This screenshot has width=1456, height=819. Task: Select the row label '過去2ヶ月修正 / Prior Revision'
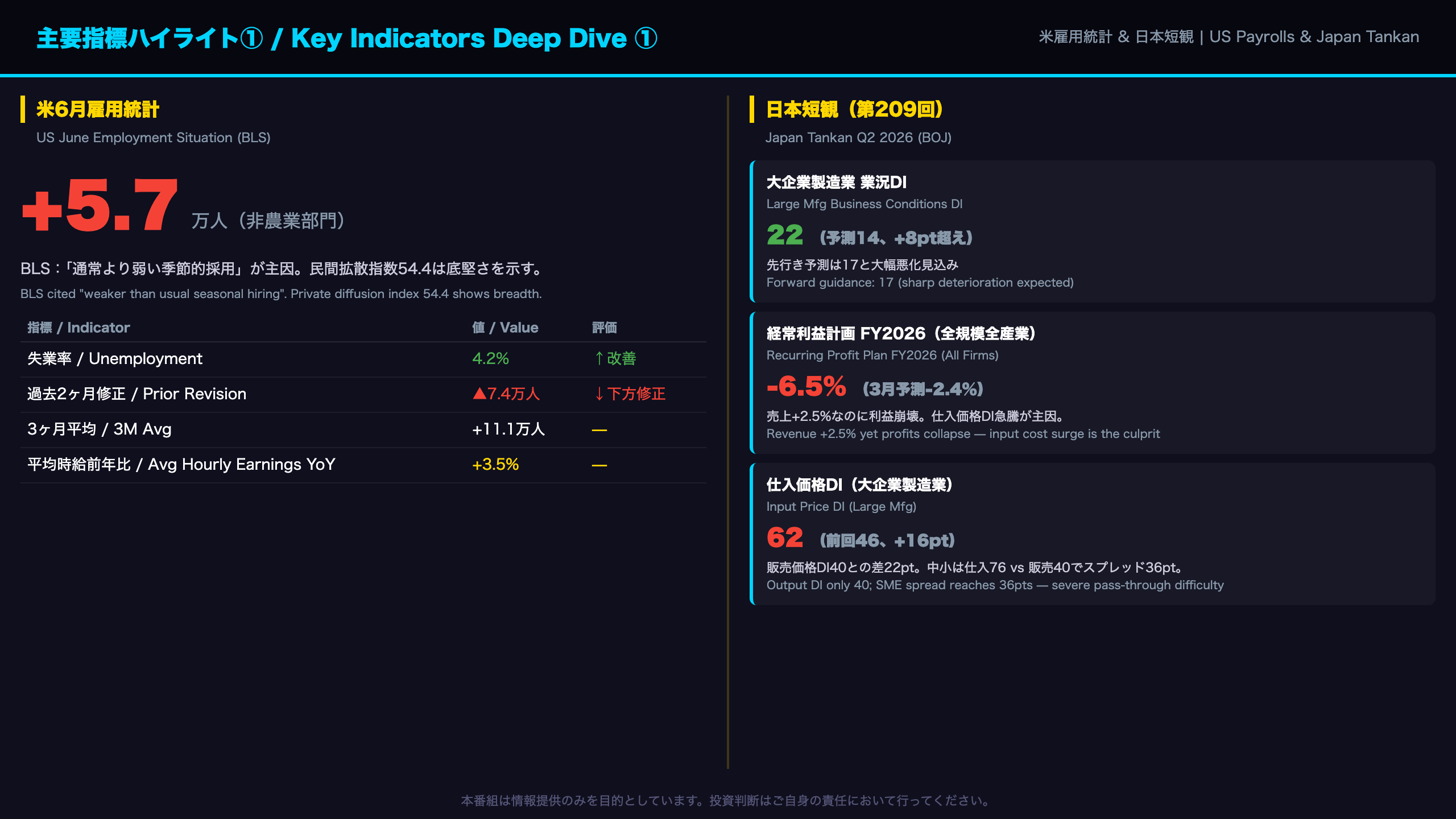click(x=136, y=394)
